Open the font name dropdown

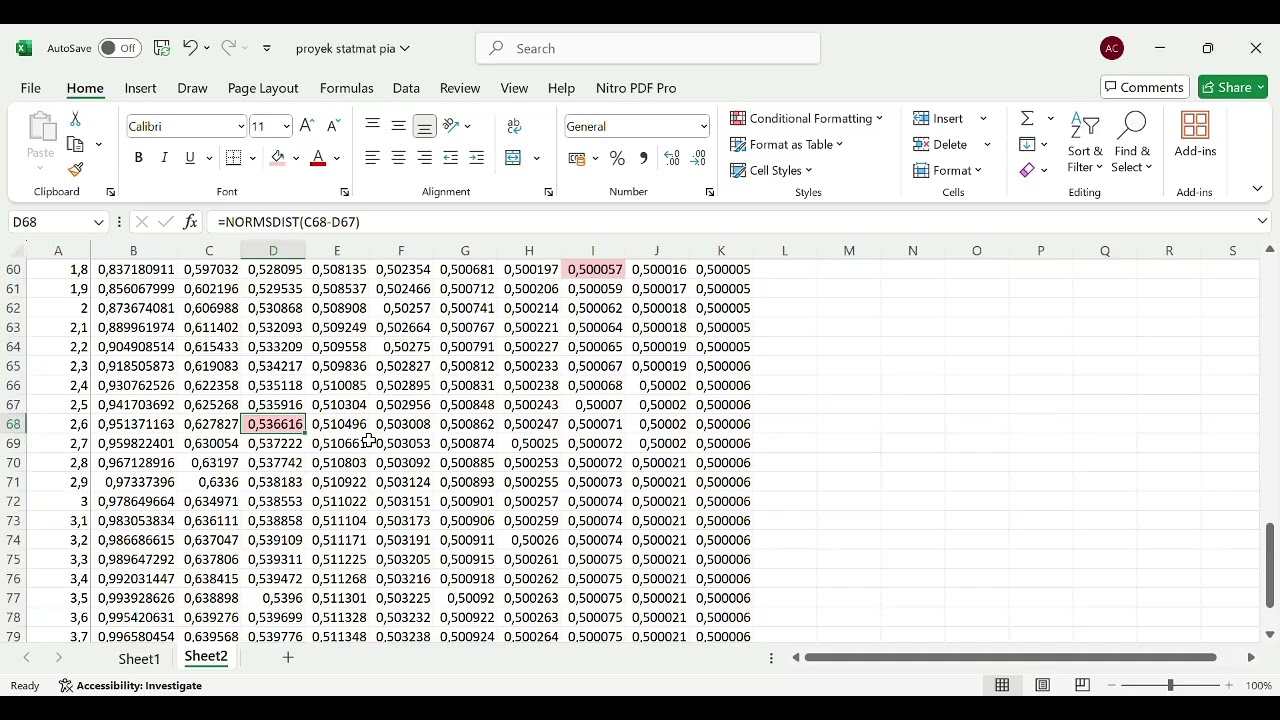click(x=240, y=126)
